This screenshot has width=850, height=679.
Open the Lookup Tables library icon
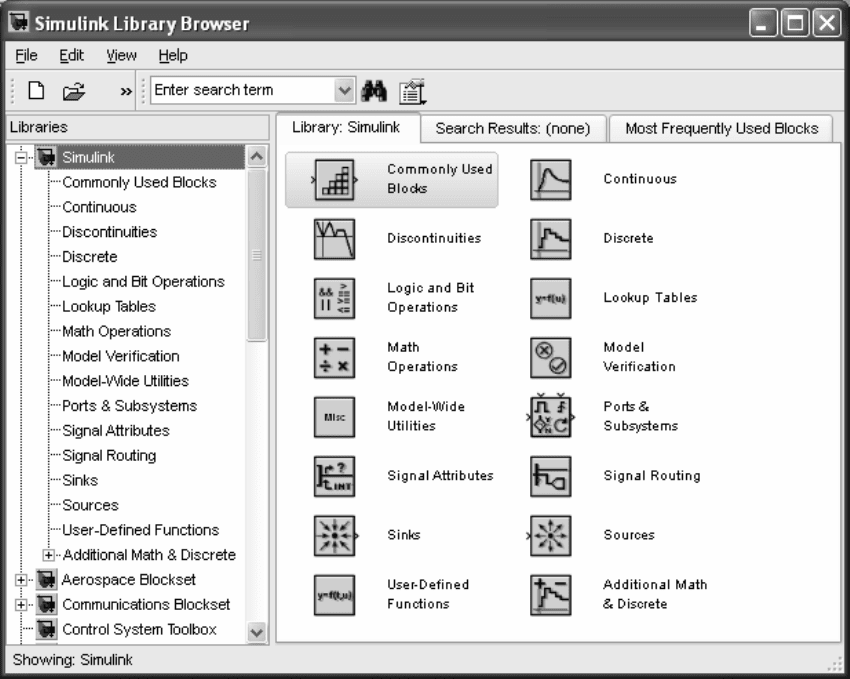coord(550,298)
